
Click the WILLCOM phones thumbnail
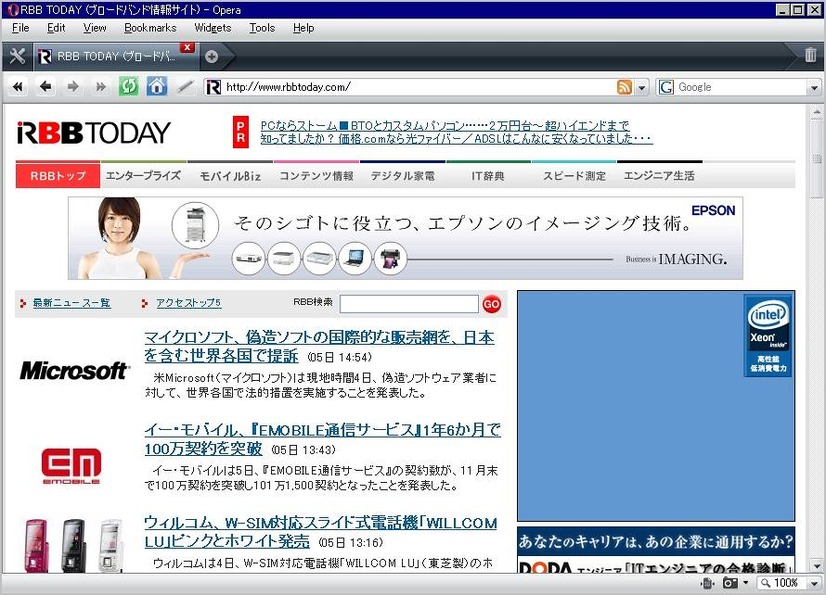[x=74, y=546]
